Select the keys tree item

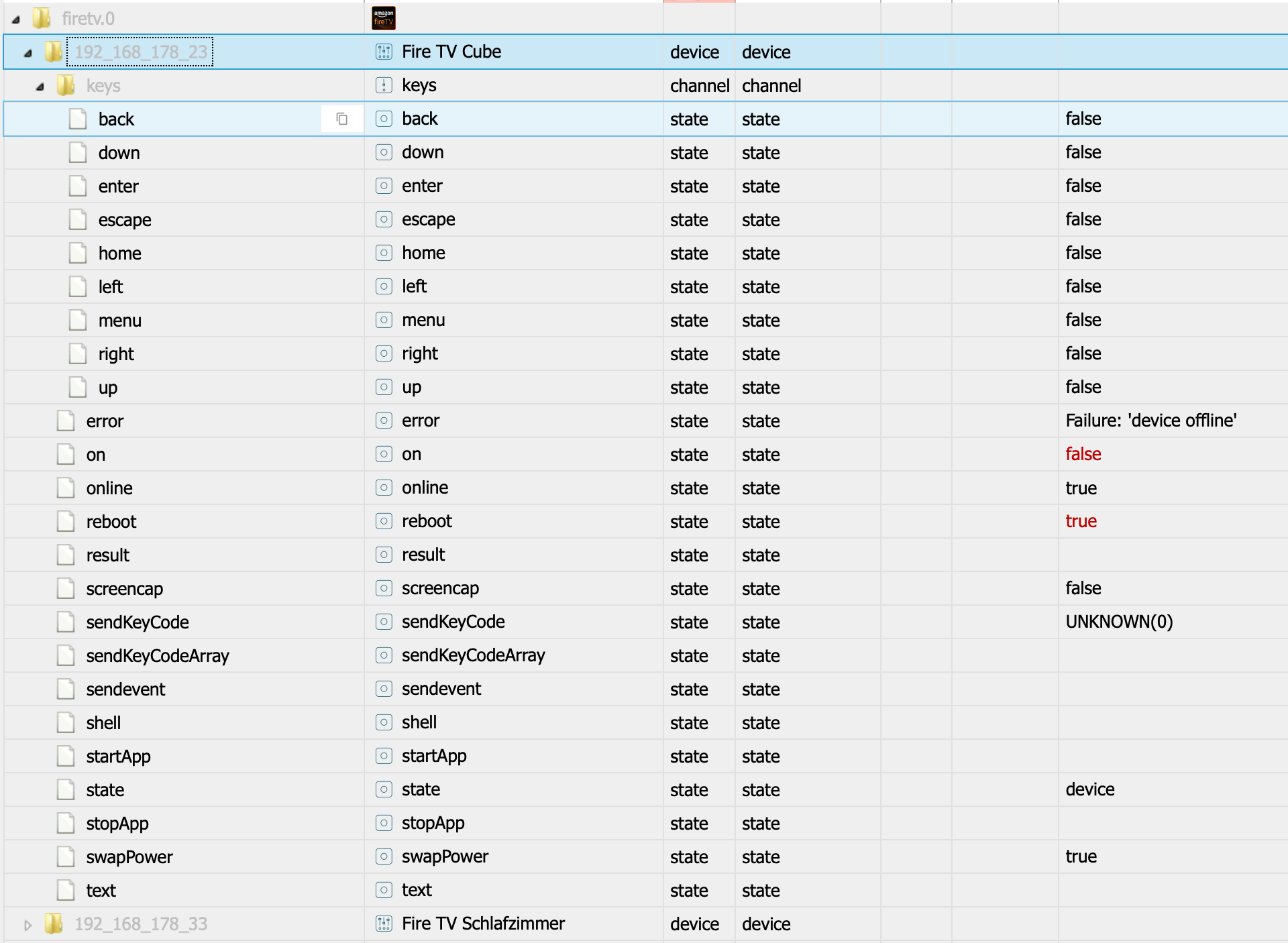(x=103, y=86)
